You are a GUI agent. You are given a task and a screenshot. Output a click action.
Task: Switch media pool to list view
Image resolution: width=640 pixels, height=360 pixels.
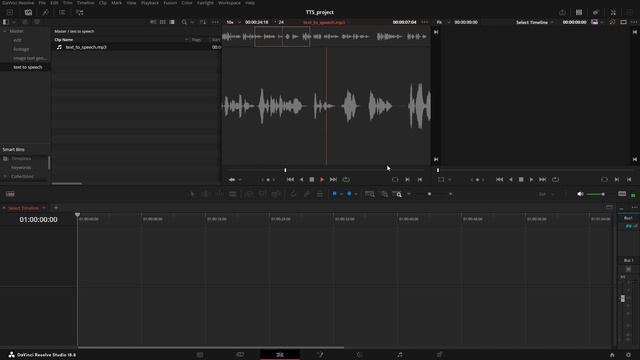pyautogui.click(x=172, y=22)
